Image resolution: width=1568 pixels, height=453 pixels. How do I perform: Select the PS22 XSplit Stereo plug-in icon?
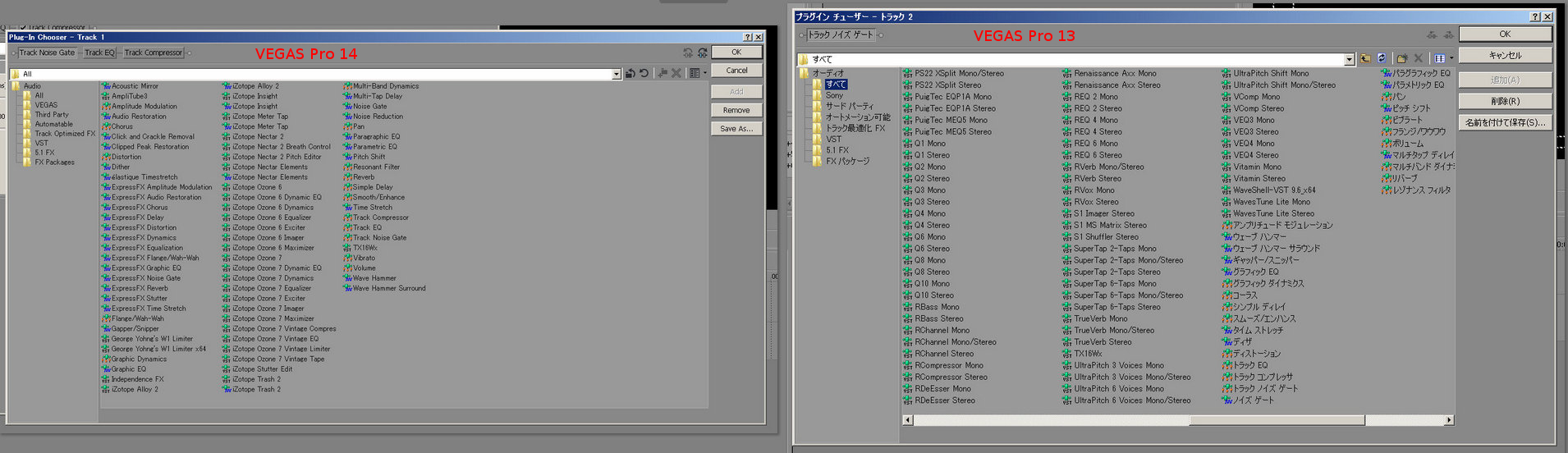[908, 85]
